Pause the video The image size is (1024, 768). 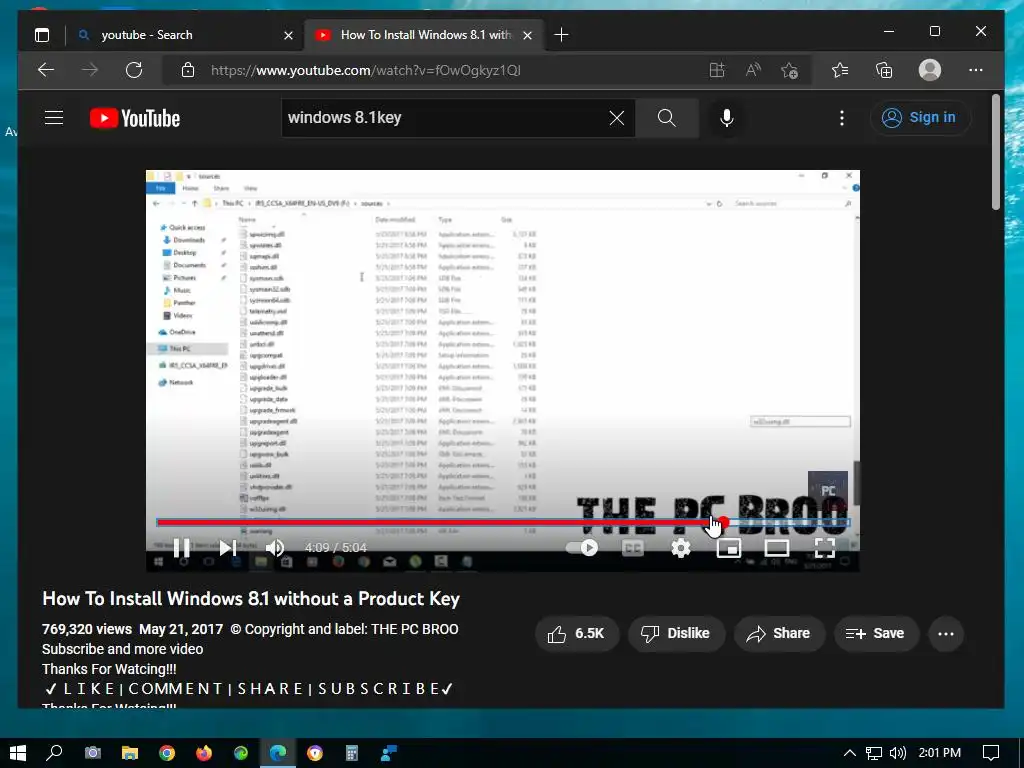click(x=182, y=547)
